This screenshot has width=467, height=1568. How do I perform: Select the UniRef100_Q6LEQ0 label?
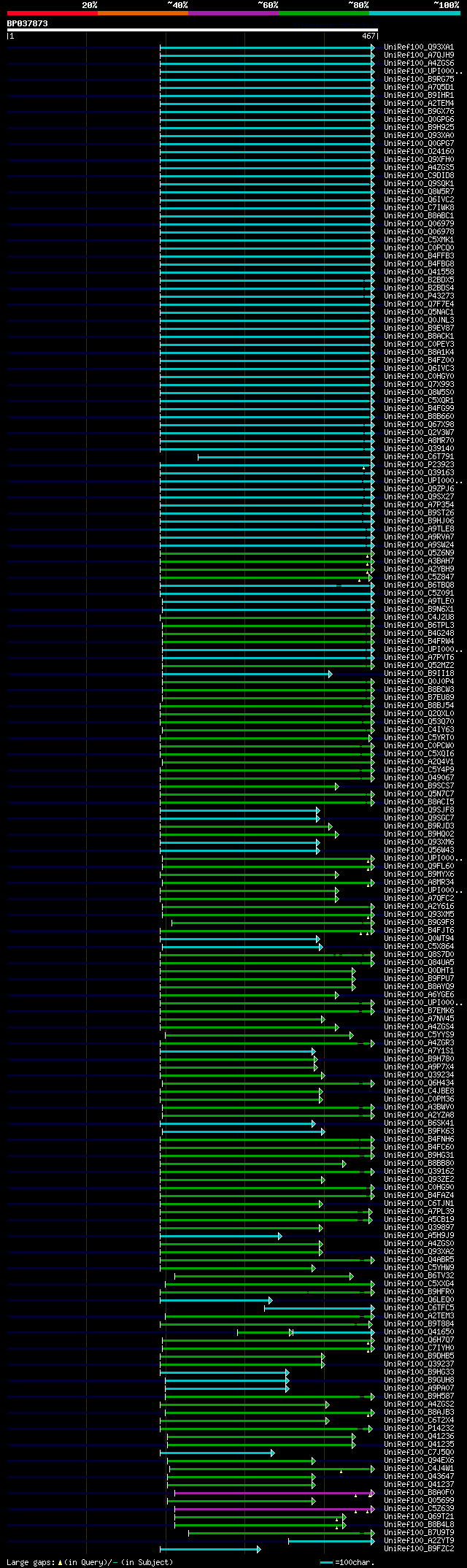coord(419,1300)
